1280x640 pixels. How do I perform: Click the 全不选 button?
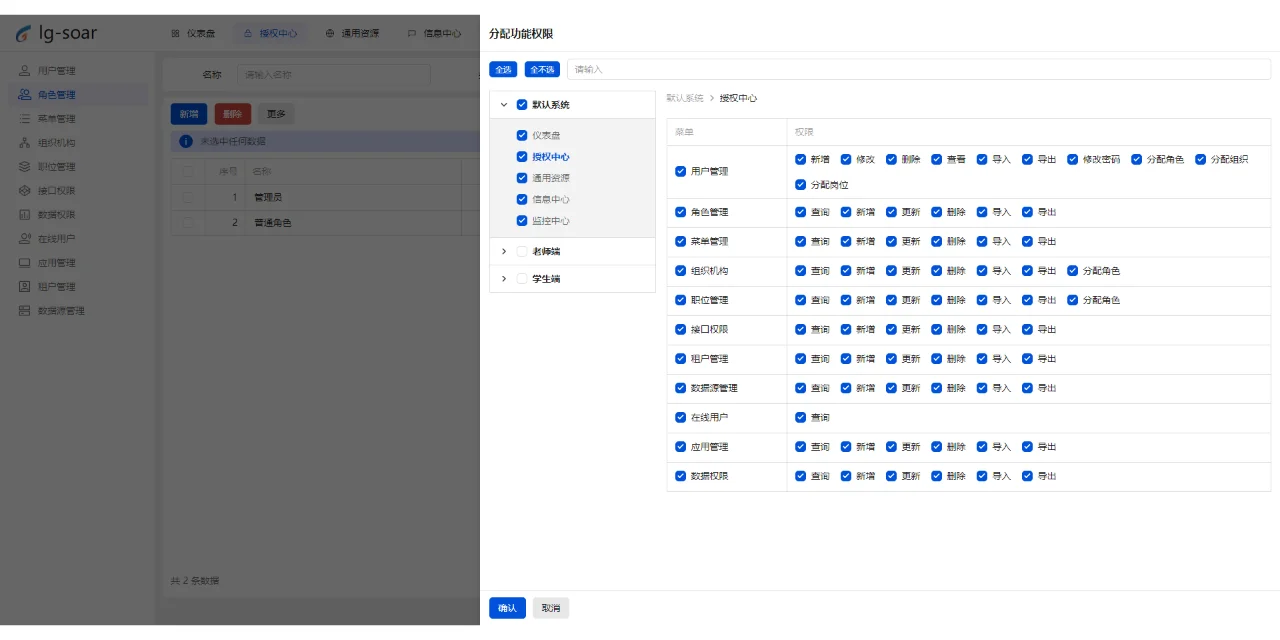542,69
